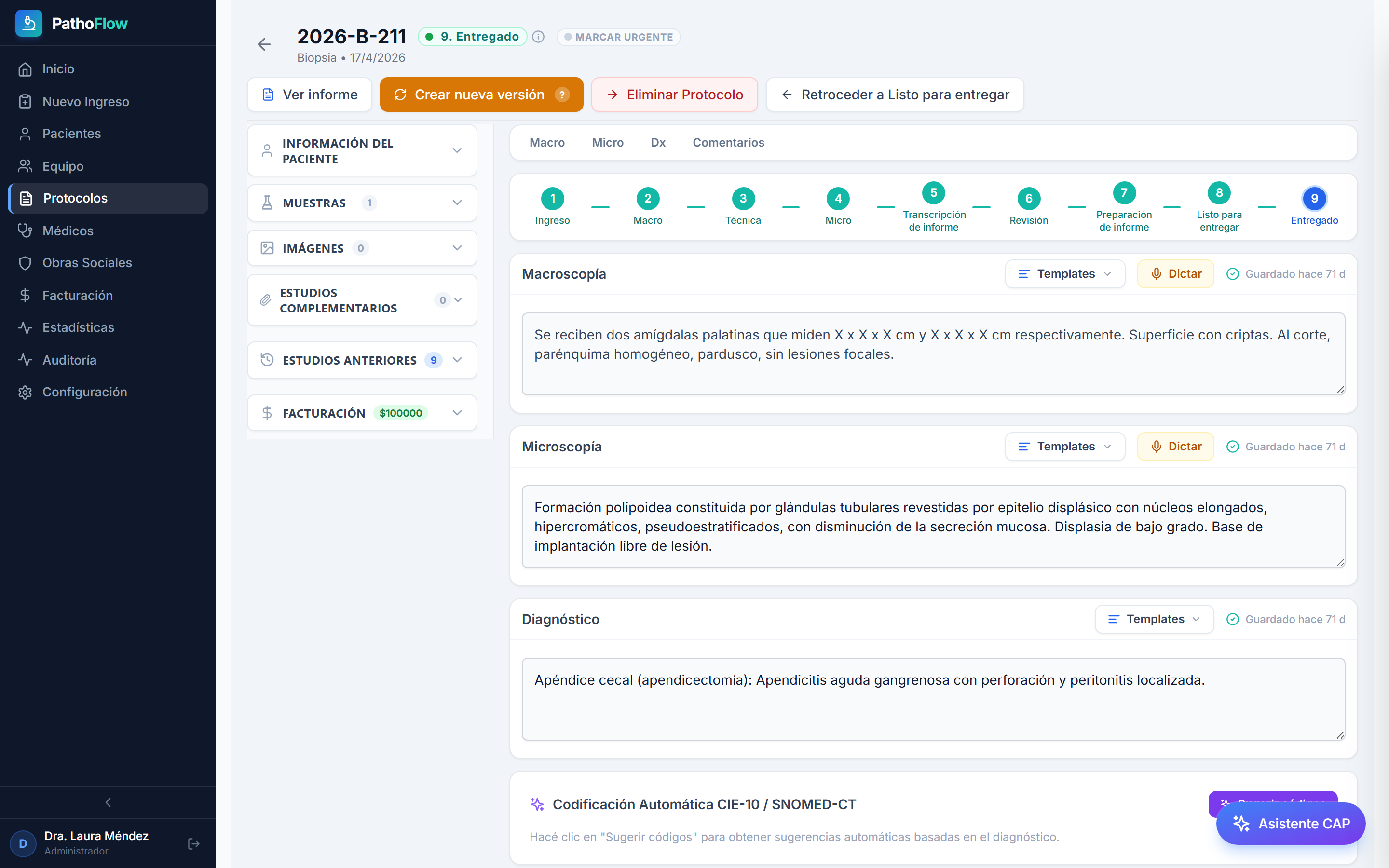
Task: Open Templates dropdown in Macroscopía
Action: click(1065, 274)
